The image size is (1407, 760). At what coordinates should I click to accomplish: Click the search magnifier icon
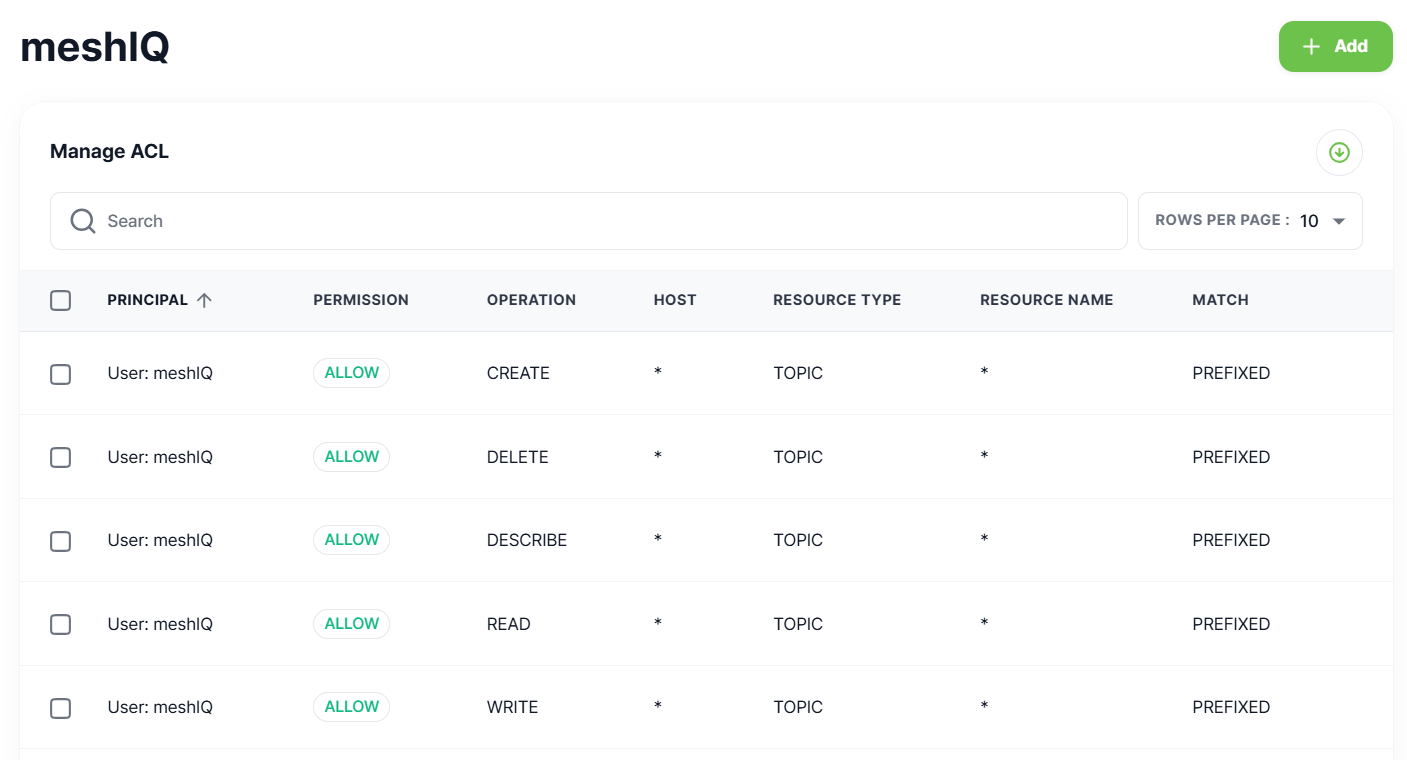(83, 221)
